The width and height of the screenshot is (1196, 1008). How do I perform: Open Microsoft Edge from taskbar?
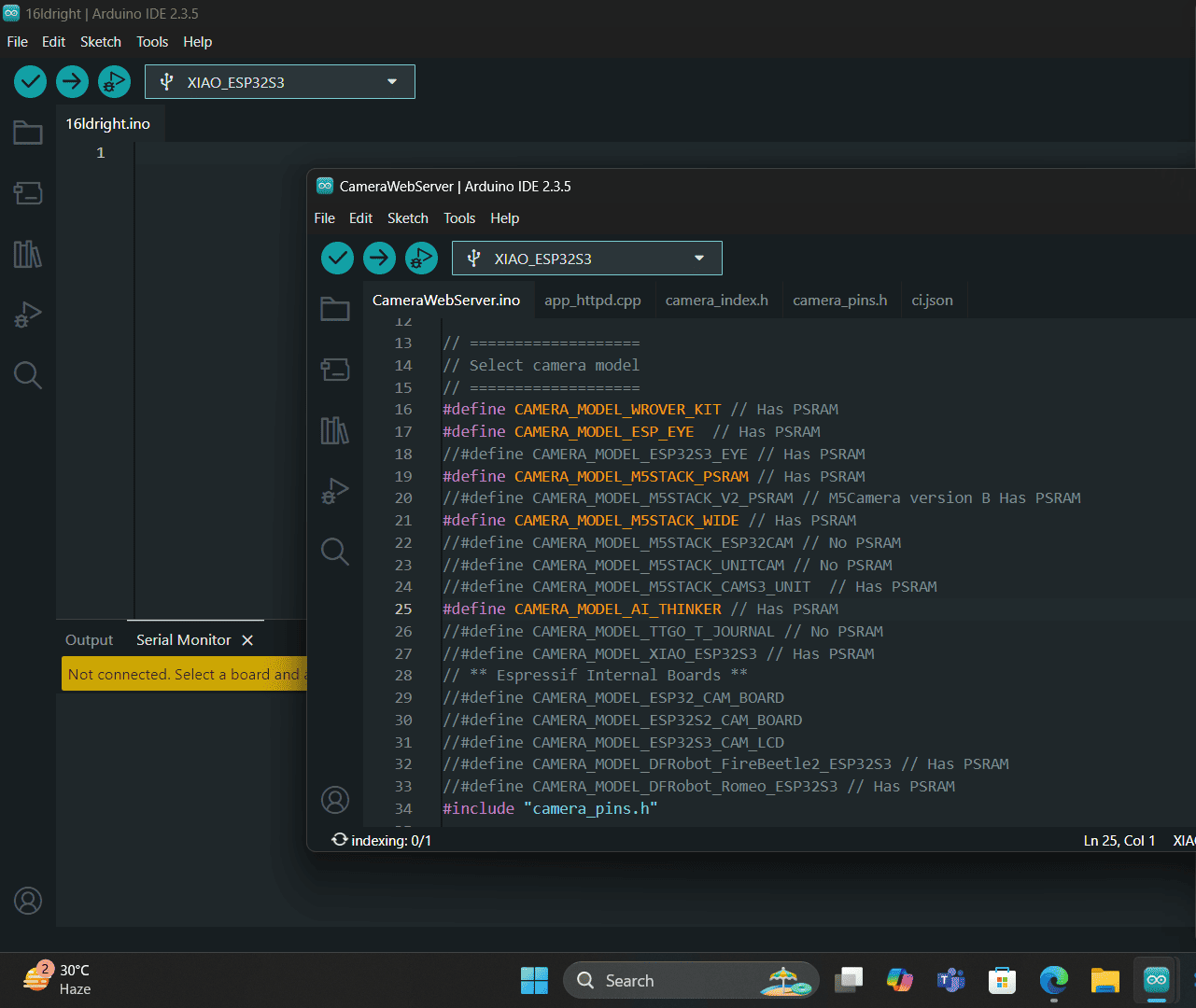[x=1054, y=980]
